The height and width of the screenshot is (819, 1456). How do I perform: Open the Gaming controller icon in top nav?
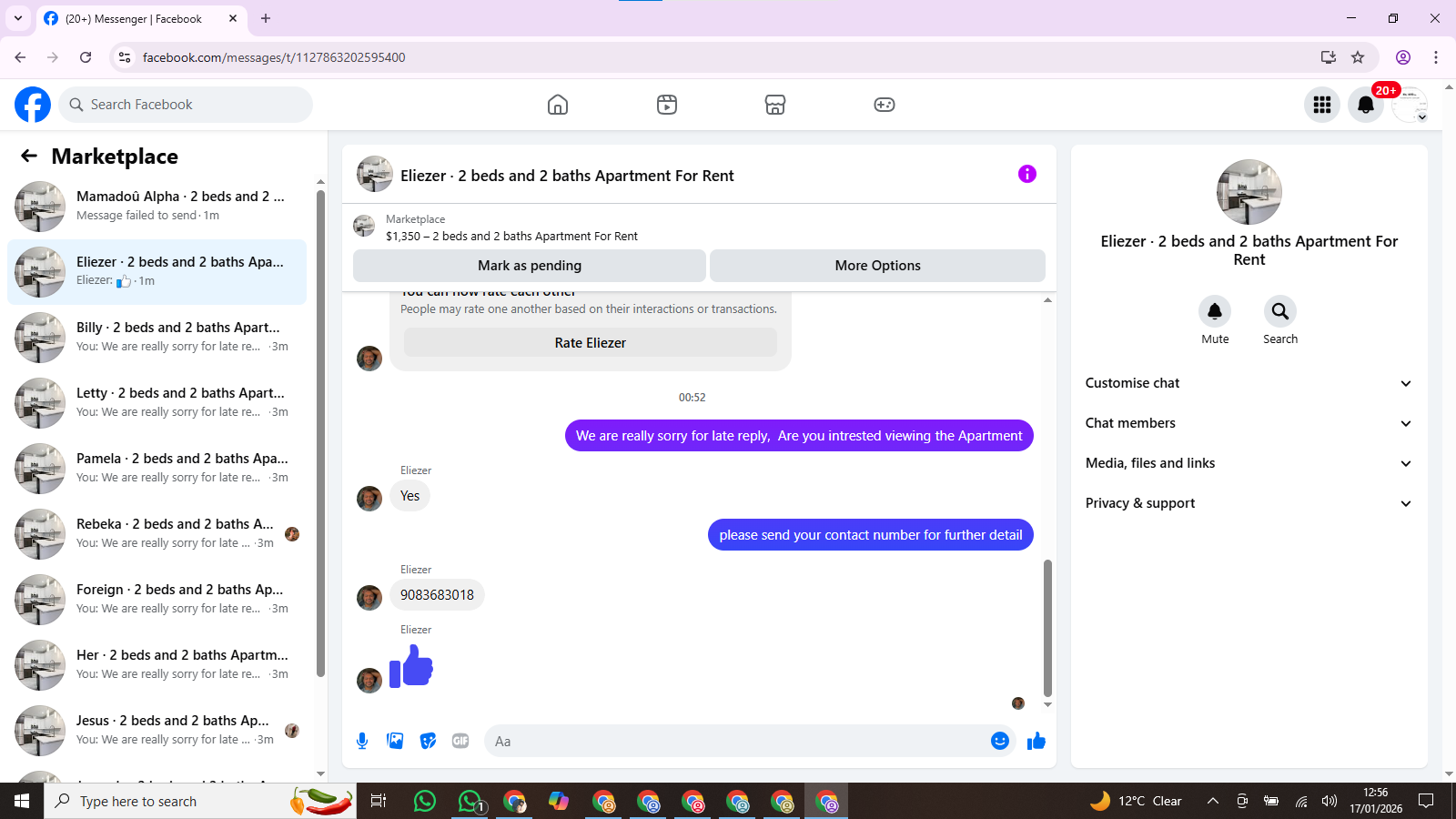885,105
